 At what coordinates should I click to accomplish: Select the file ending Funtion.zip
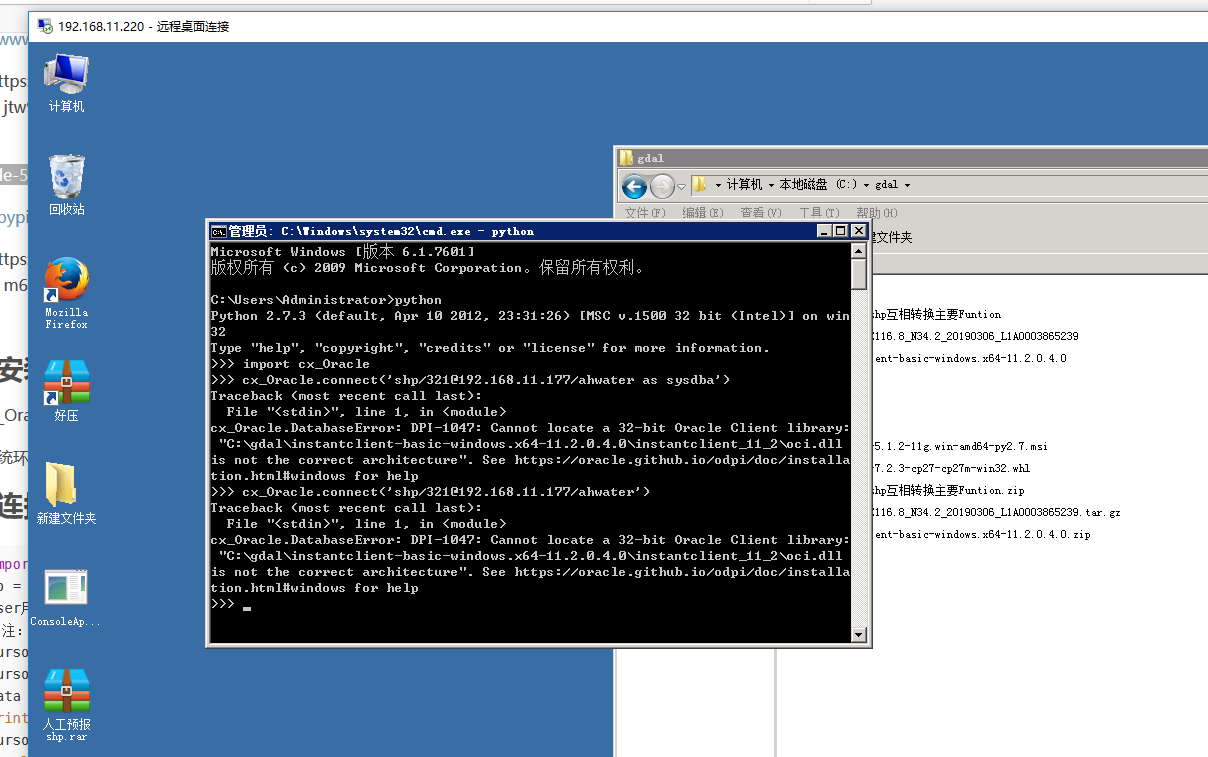[x=948, y=490]
